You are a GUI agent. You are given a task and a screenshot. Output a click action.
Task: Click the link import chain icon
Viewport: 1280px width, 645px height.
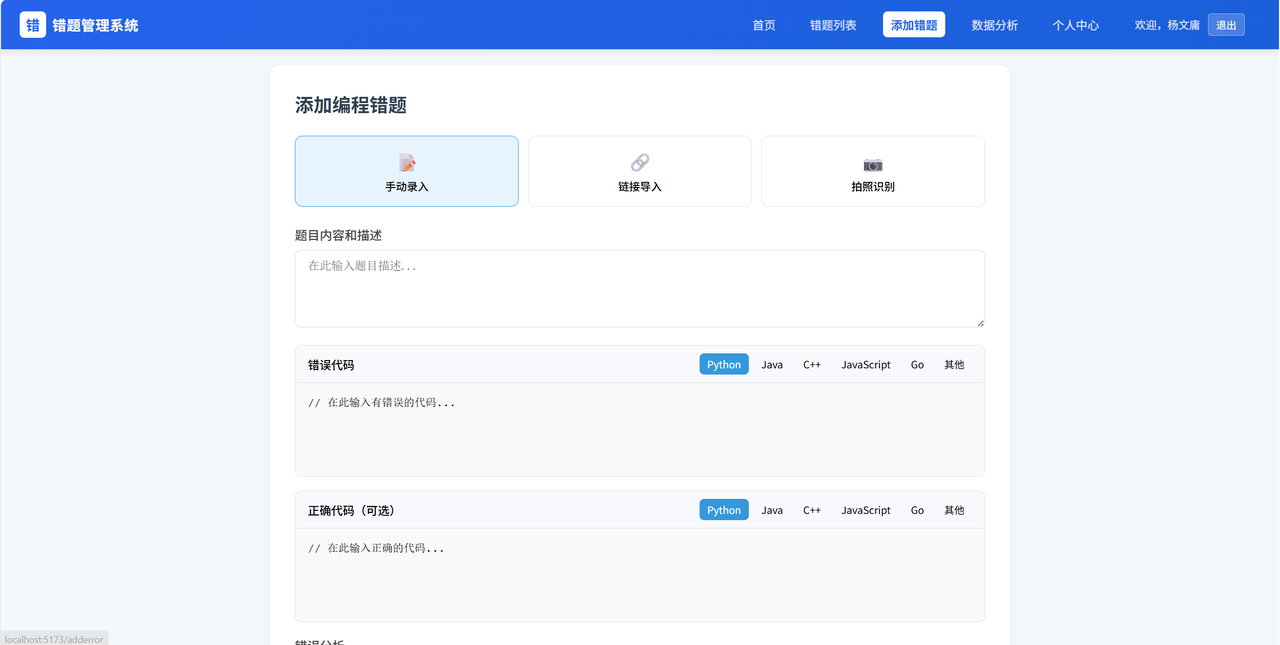[x=640, y=163]
